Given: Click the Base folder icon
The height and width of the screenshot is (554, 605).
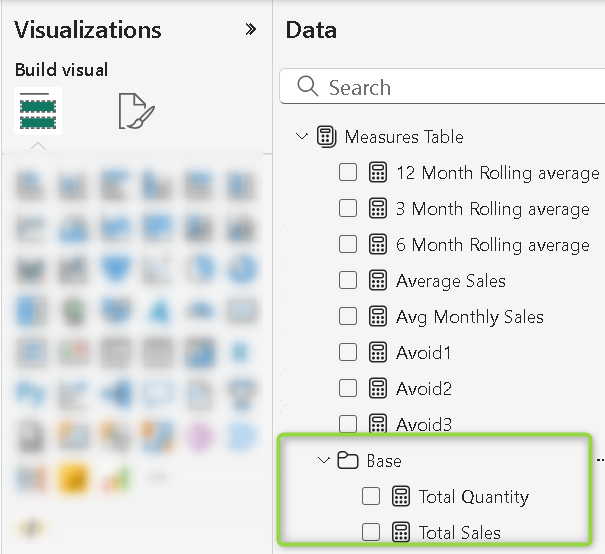Looking at the screenshot, I should click(348, 460).
